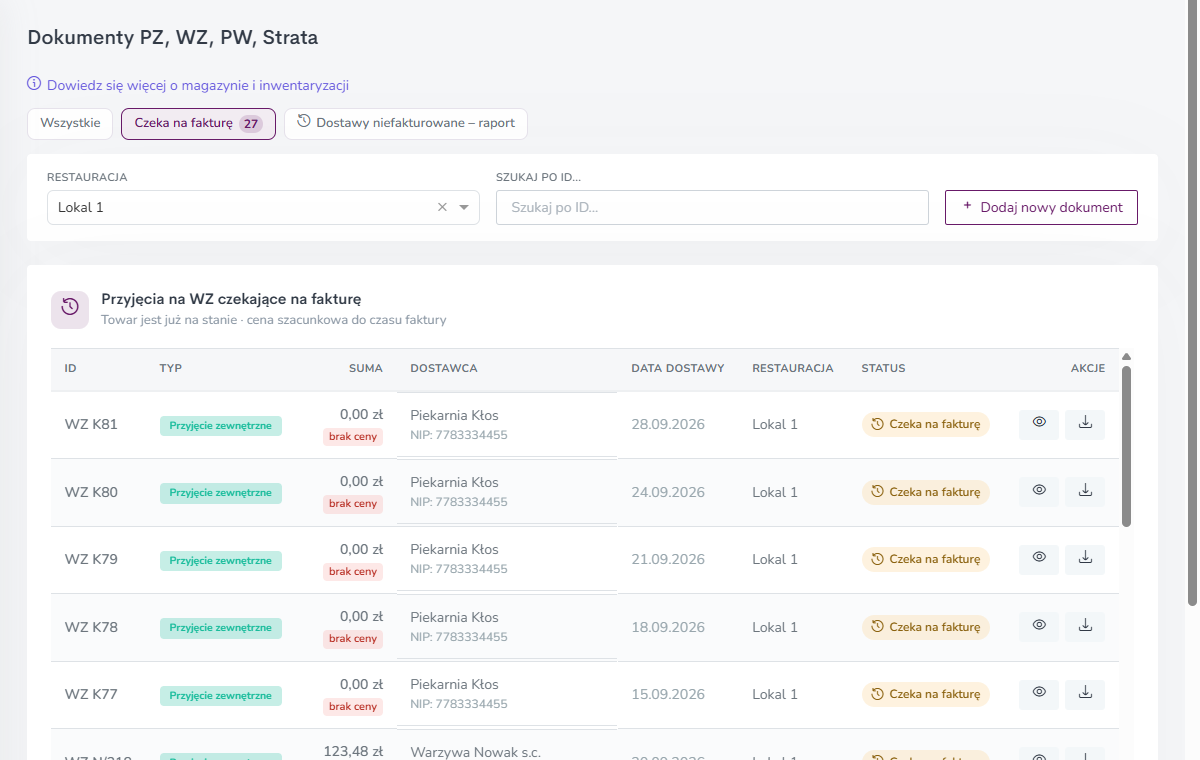Click the DATA DOSTAWY column header
The height and width of the screenshot is (760, 1200).
click(x=678, y=368)
